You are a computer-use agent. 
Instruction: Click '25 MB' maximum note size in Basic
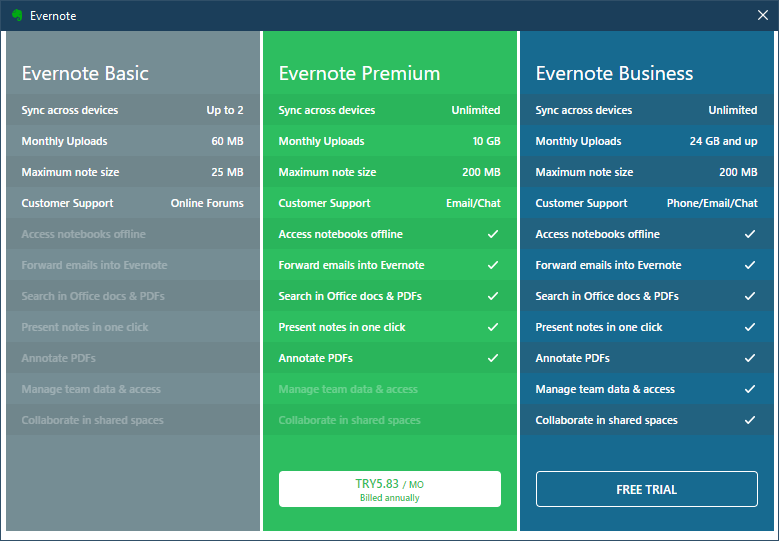coord(228,172)
